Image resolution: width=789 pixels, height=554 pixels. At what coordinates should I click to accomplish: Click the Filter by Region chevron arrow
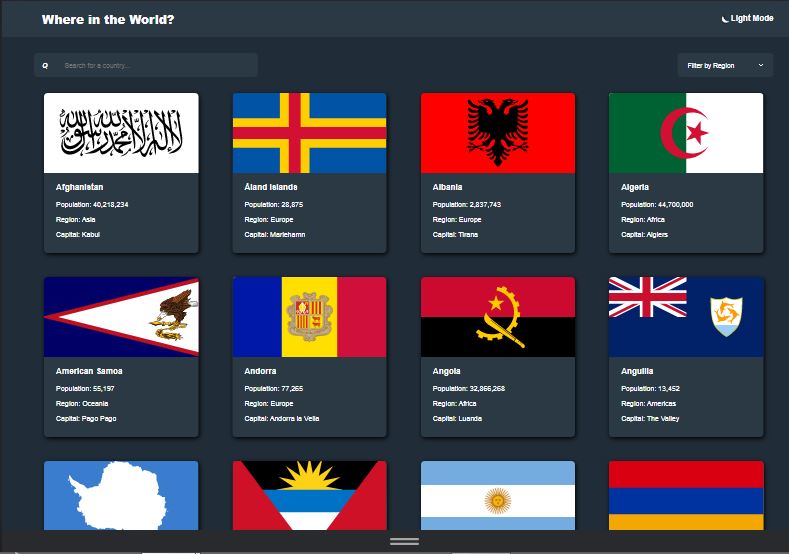click(760, 65)
